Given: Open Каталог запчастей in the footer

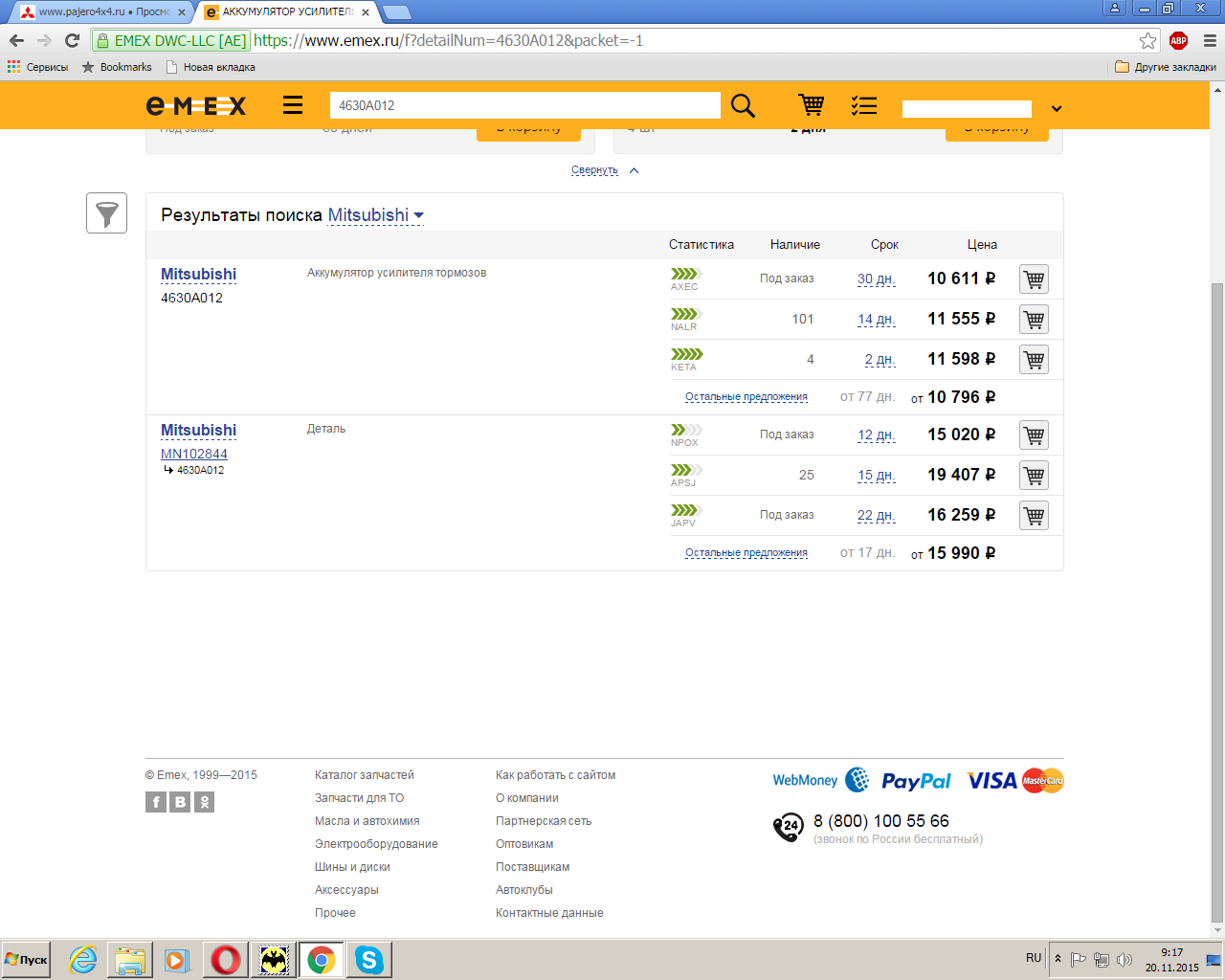Looking at the screenshot, I should [x=365, y=775].
